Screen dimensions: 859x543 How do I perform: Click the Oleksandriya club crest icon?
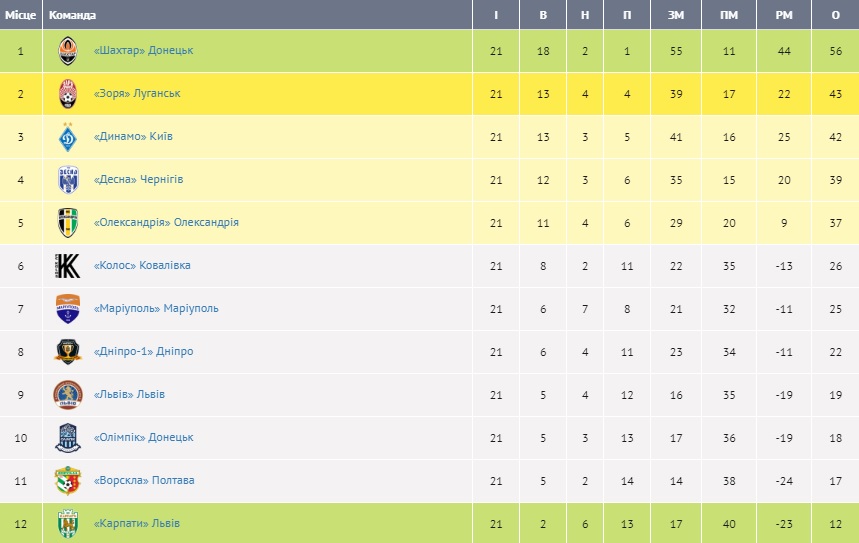pos(67,223)
